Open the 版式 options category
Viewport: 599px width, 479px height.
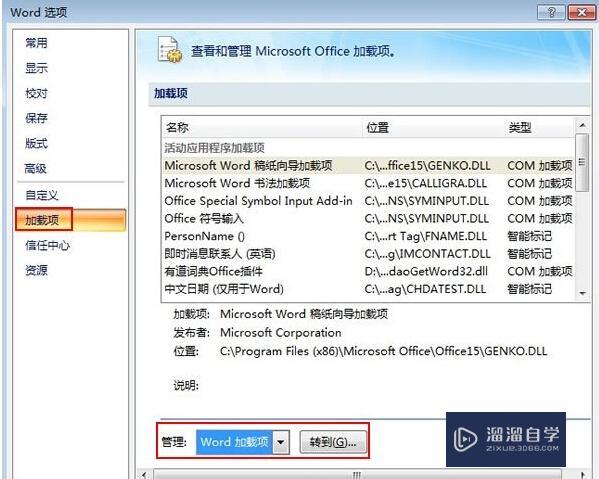tap(36, 143)
